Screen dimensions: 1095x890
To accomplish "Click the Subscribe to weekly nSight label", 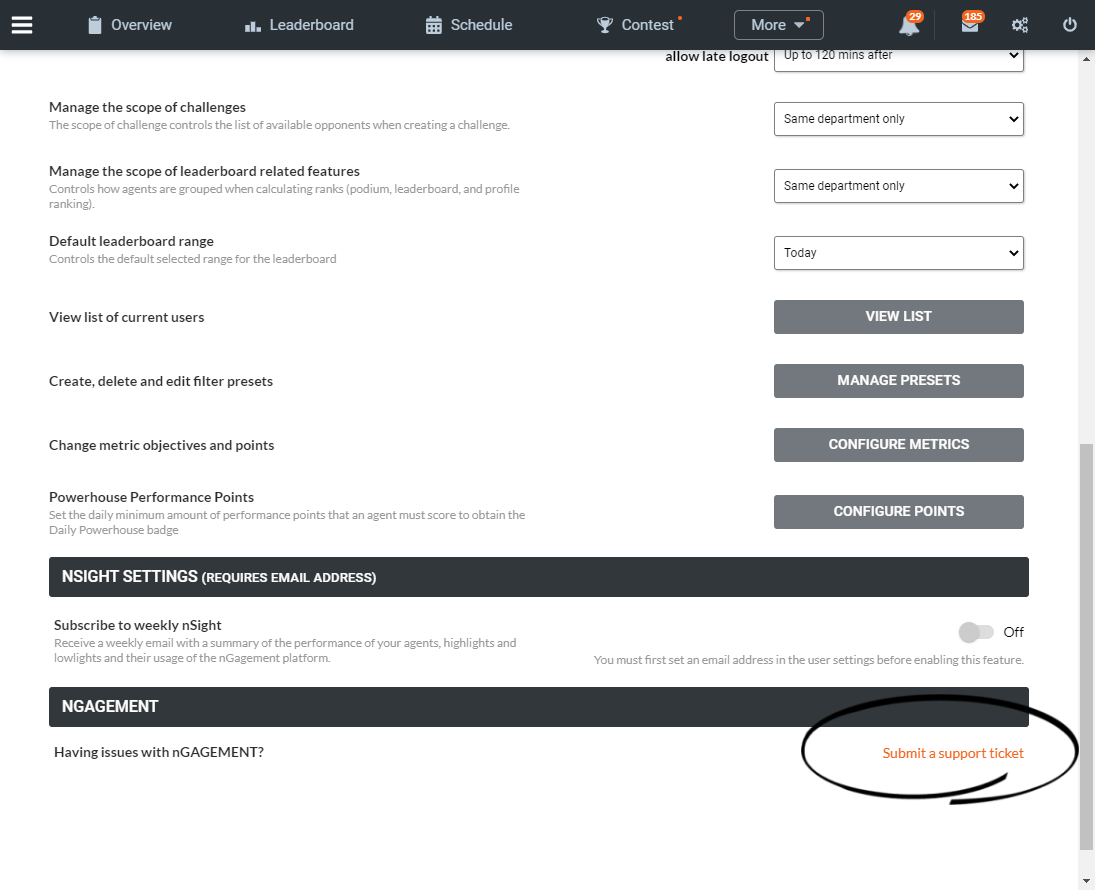I will [x=138, y=625].
